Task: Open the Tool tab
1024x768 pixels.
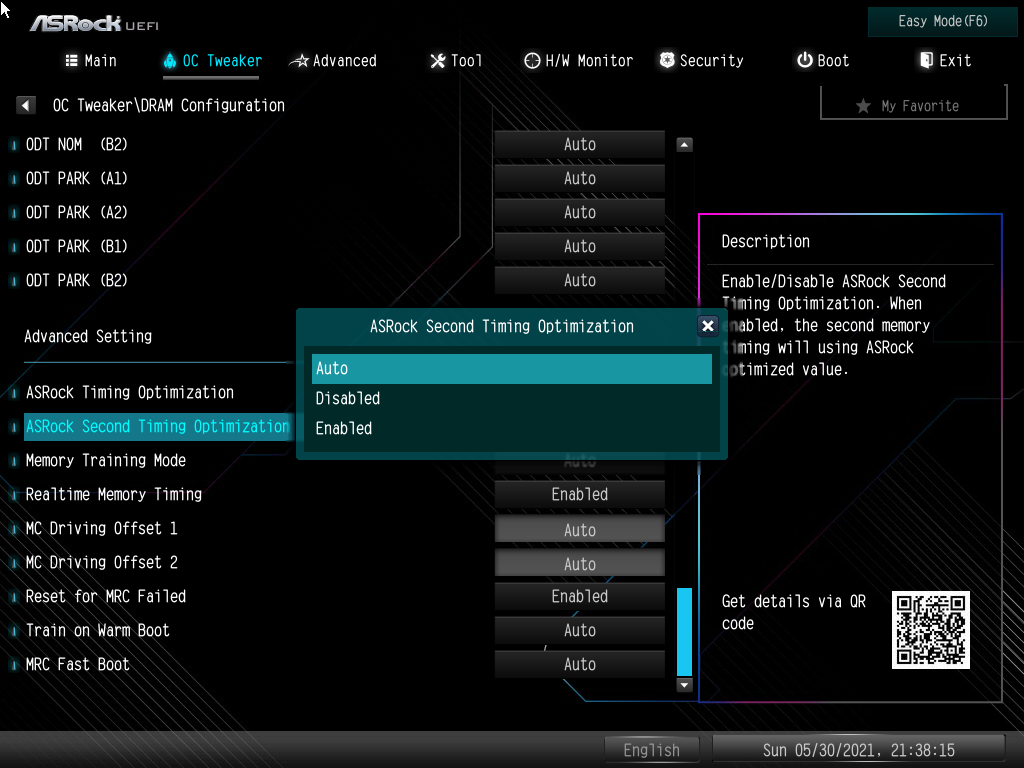Action: click(456, 61)
